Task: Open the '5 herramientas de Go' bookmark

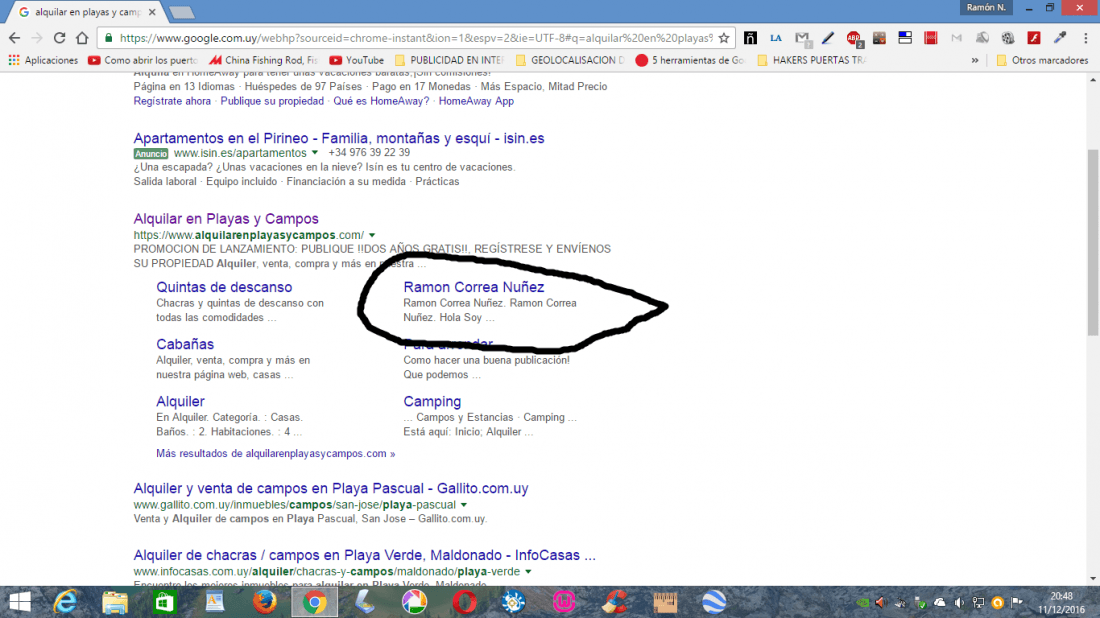Action: (x=691, y=60)
